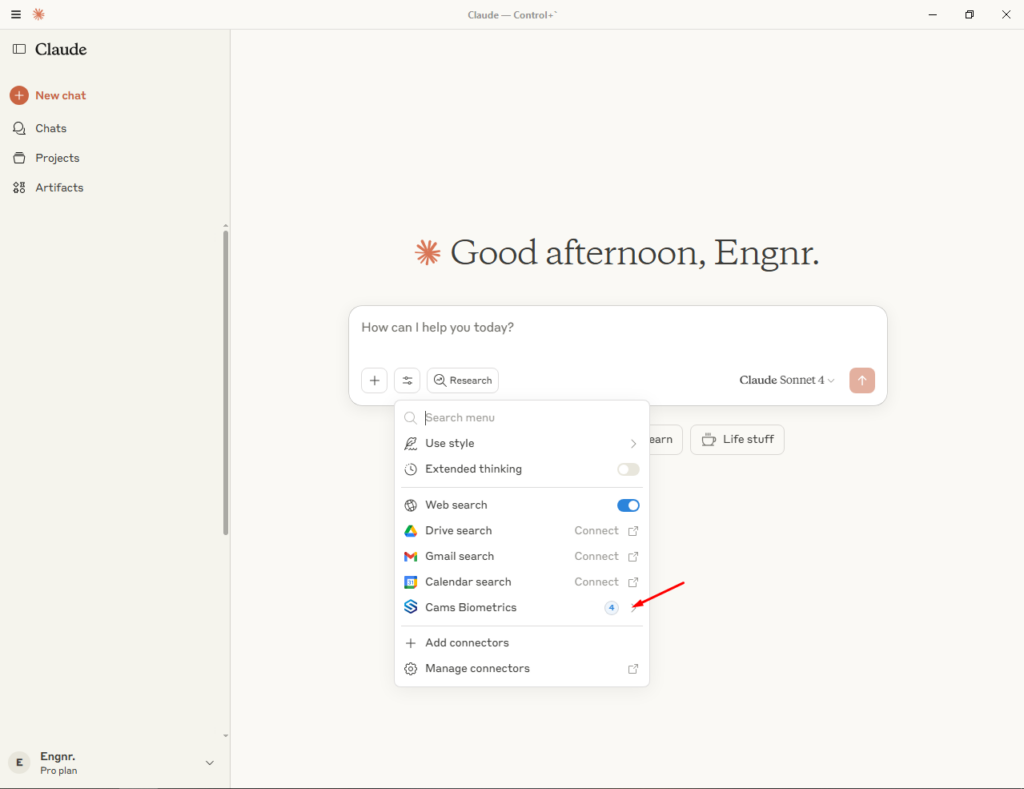
Task: Select Add connectors
Action: 522,643
